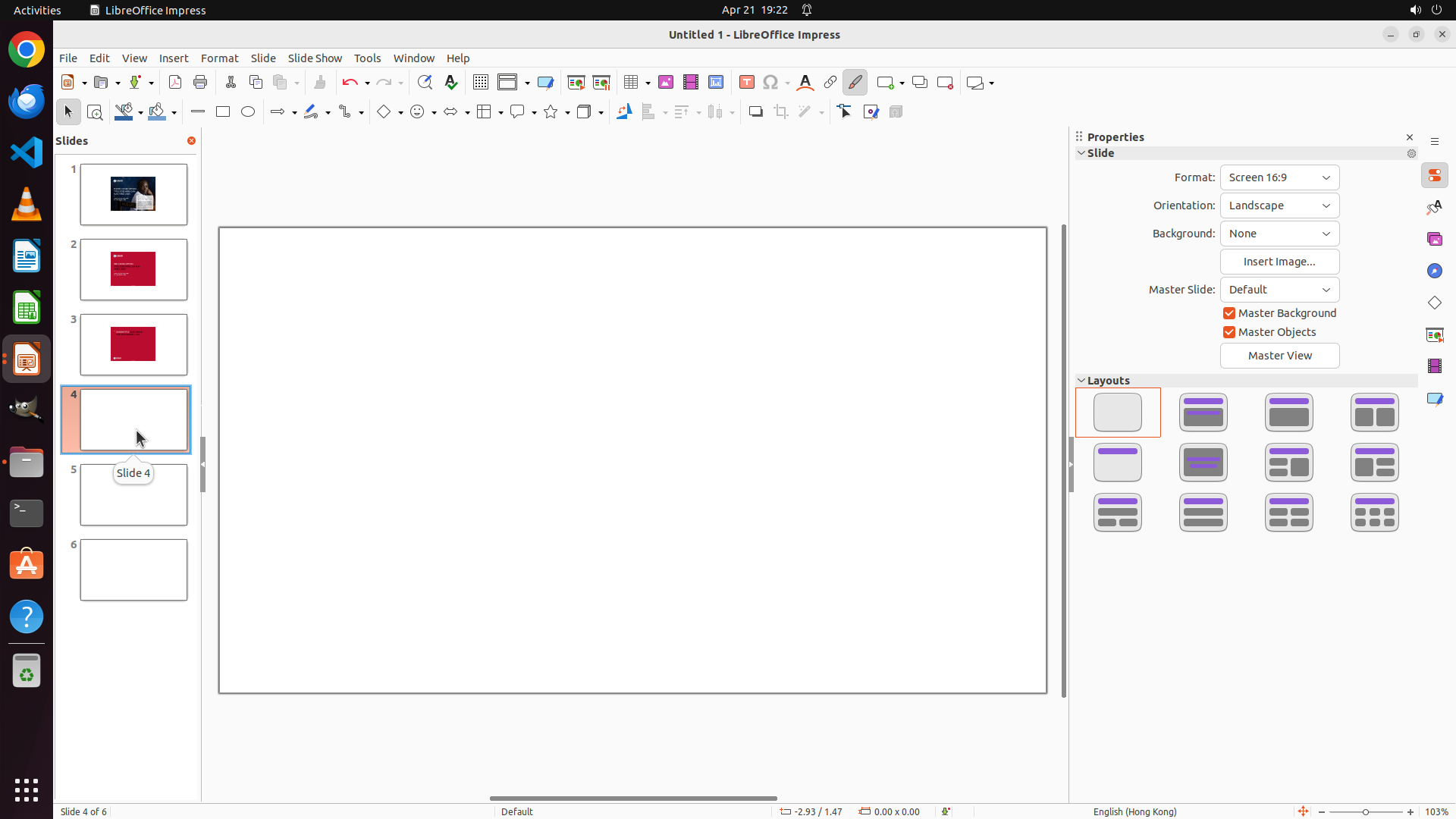The width and height of the screenshot is (1456, 819).
Task: Uncheck the Master Background checkbox
Action: click(x=1229, y=313)
